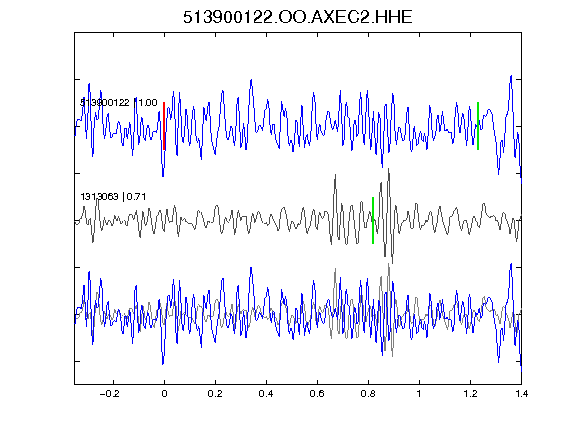Click the deep blue trough just before the red marker
Image resolution: width=576 pixels, height=432 pixels.
[163, 175]
